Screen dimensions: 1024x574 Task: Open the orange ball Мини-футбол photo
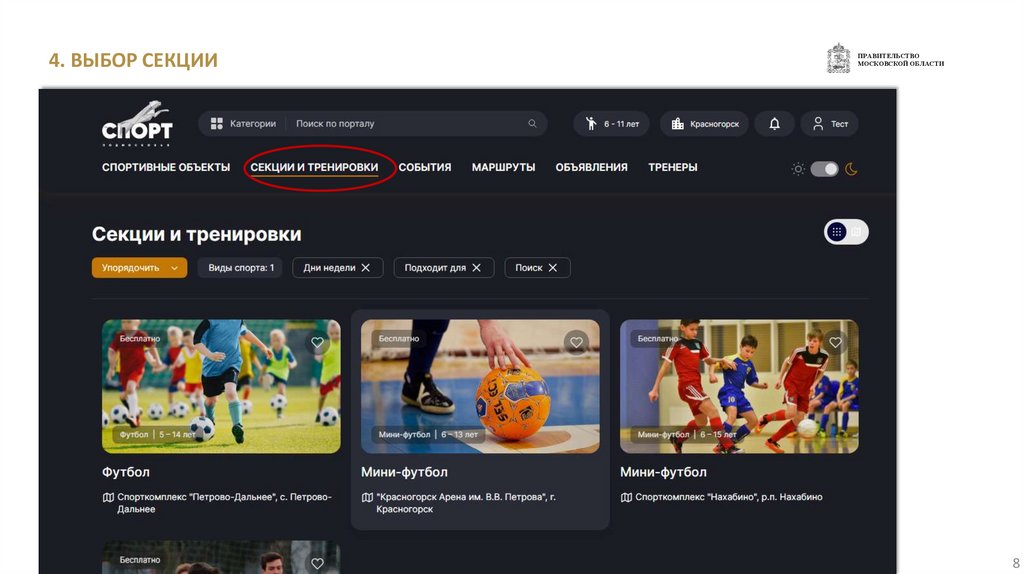[480, 386]
